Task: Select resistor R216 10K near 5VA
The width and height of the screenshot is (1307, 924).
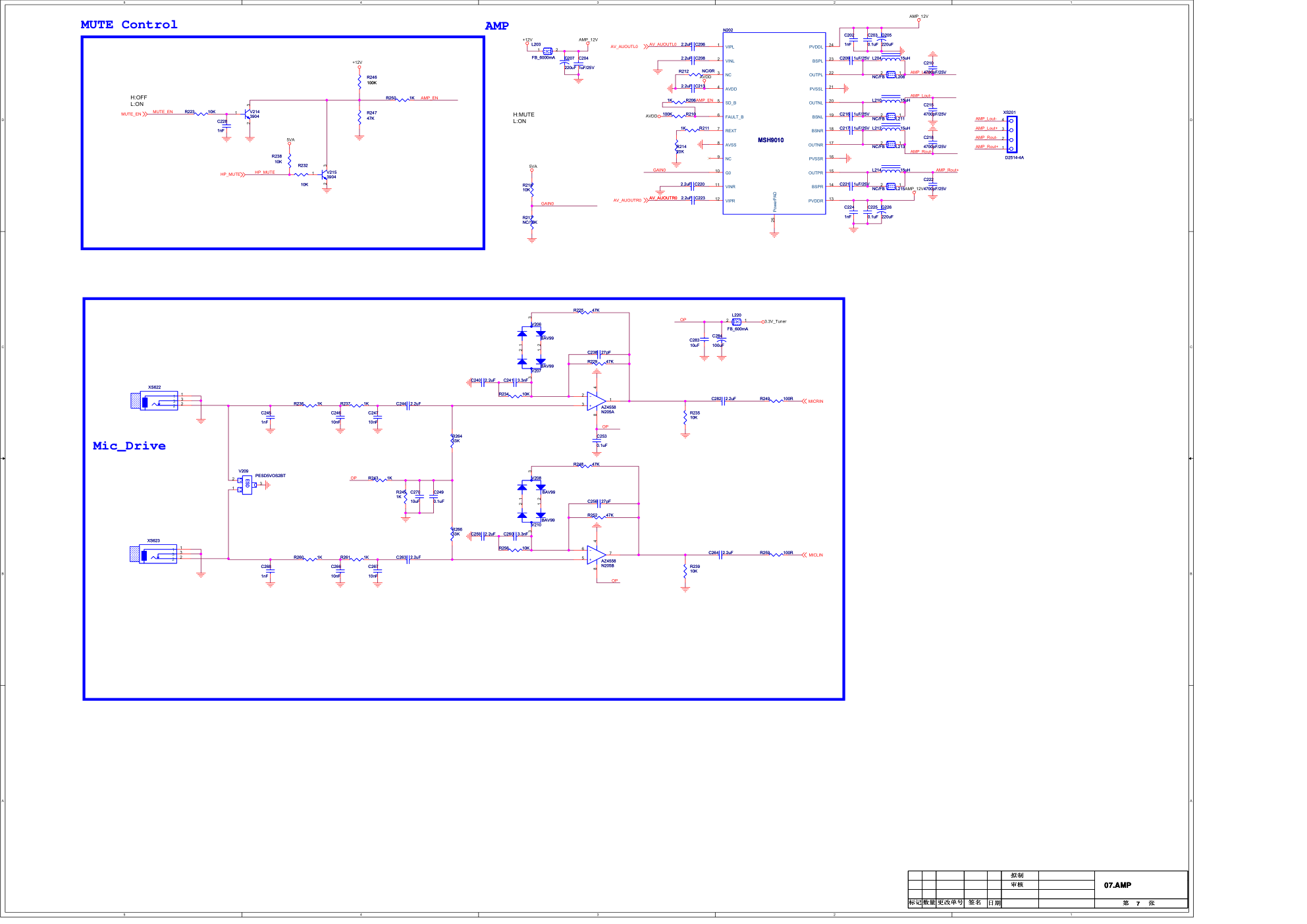Action: pyautogui.click(x=532, y=188)
